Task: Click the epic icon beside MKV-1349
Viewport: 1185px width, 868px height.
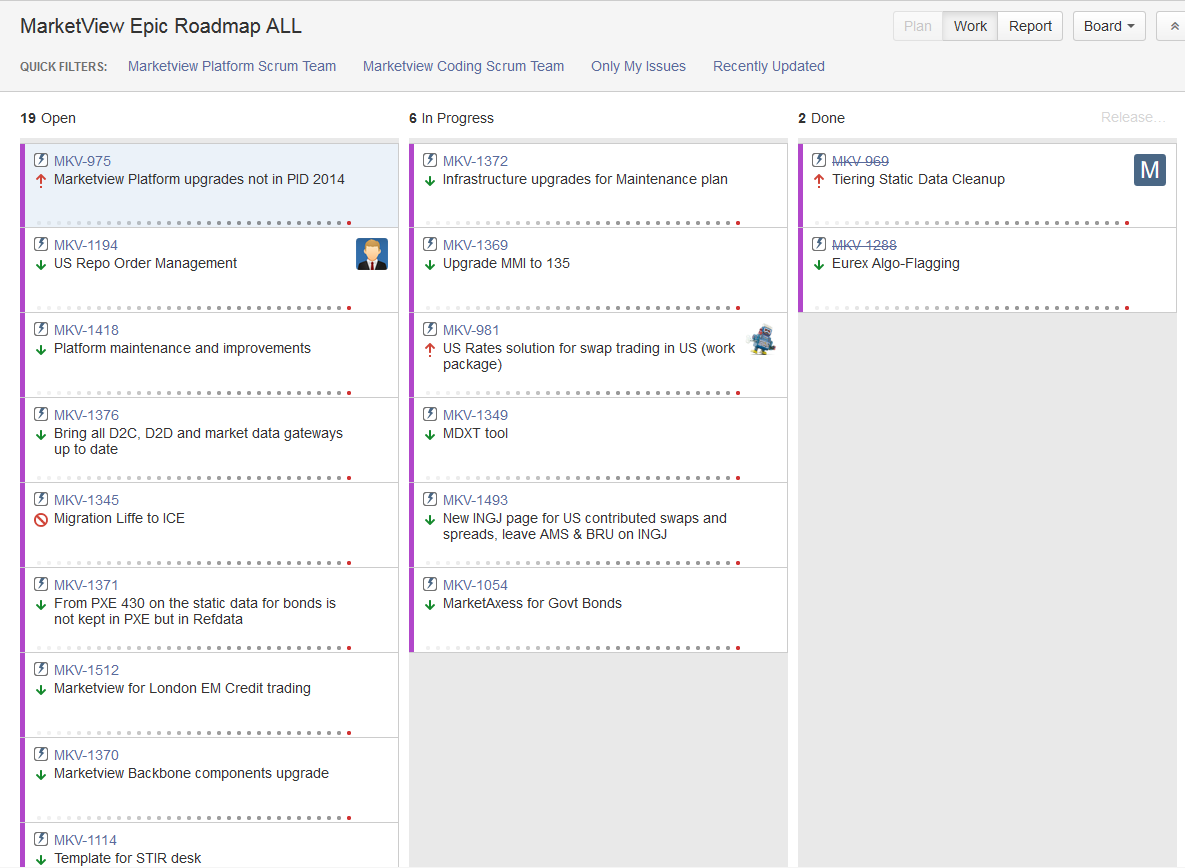Action: (x=430, y=414)
